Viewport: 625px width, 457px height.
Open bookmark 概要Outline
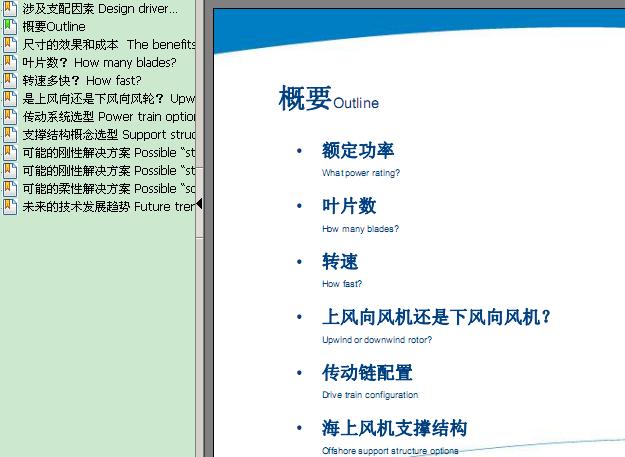(54, 27)
